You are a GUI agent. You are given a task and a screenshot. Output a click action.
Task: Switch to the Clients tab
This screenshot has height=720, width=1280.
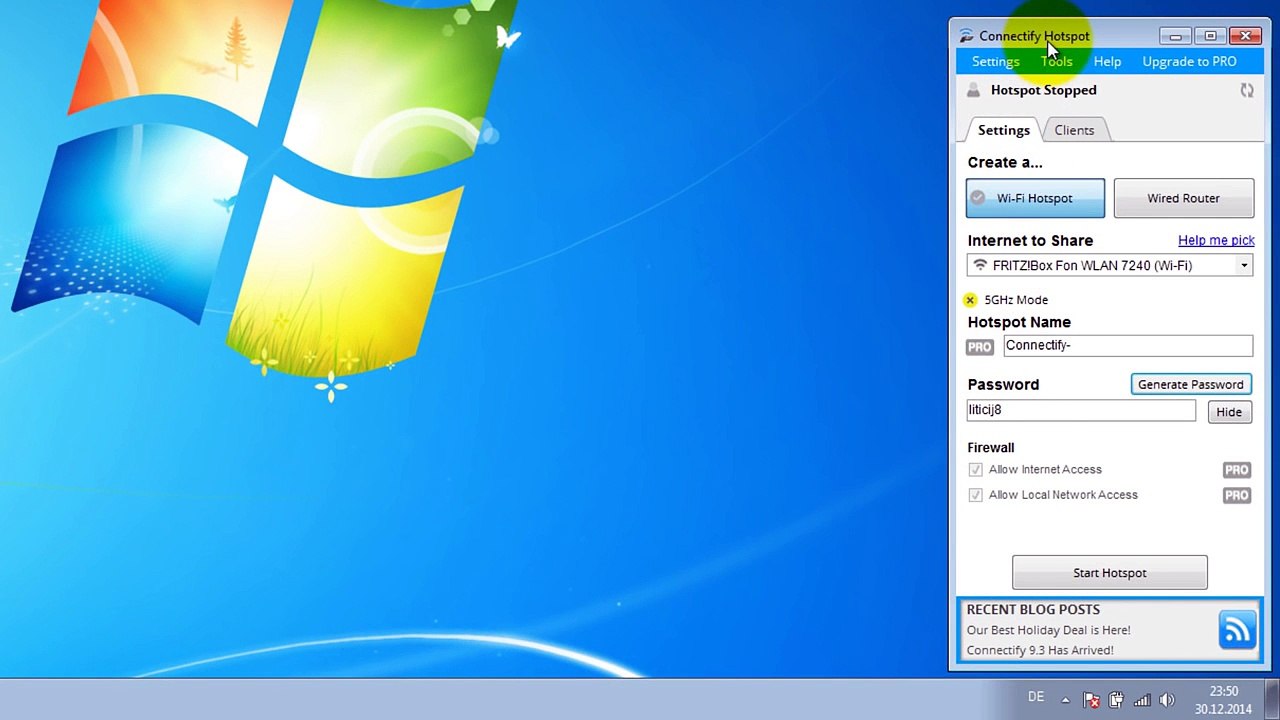click(1074, 130)
